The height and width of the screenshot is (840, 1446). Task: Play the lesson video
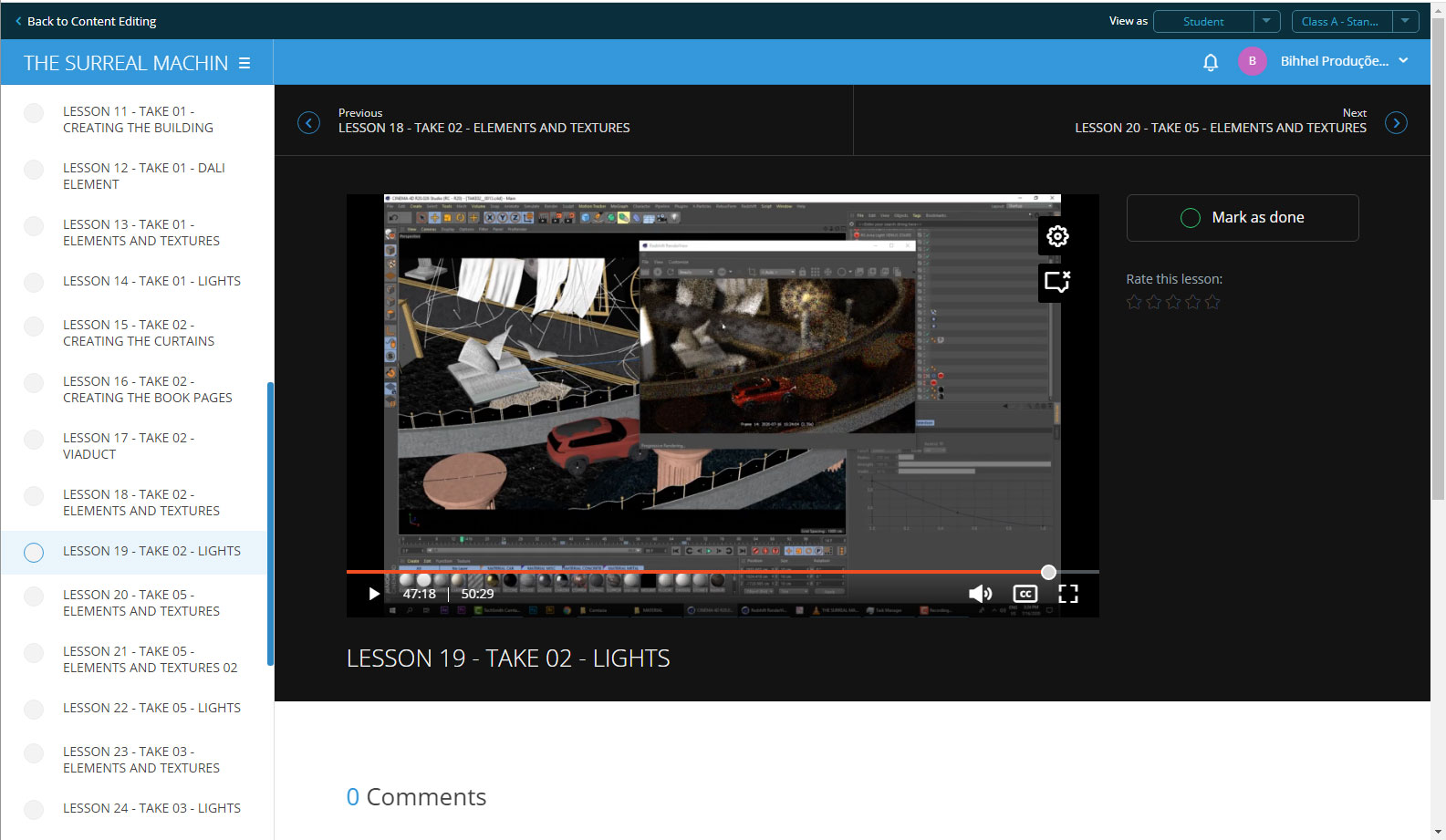point(373,594)
